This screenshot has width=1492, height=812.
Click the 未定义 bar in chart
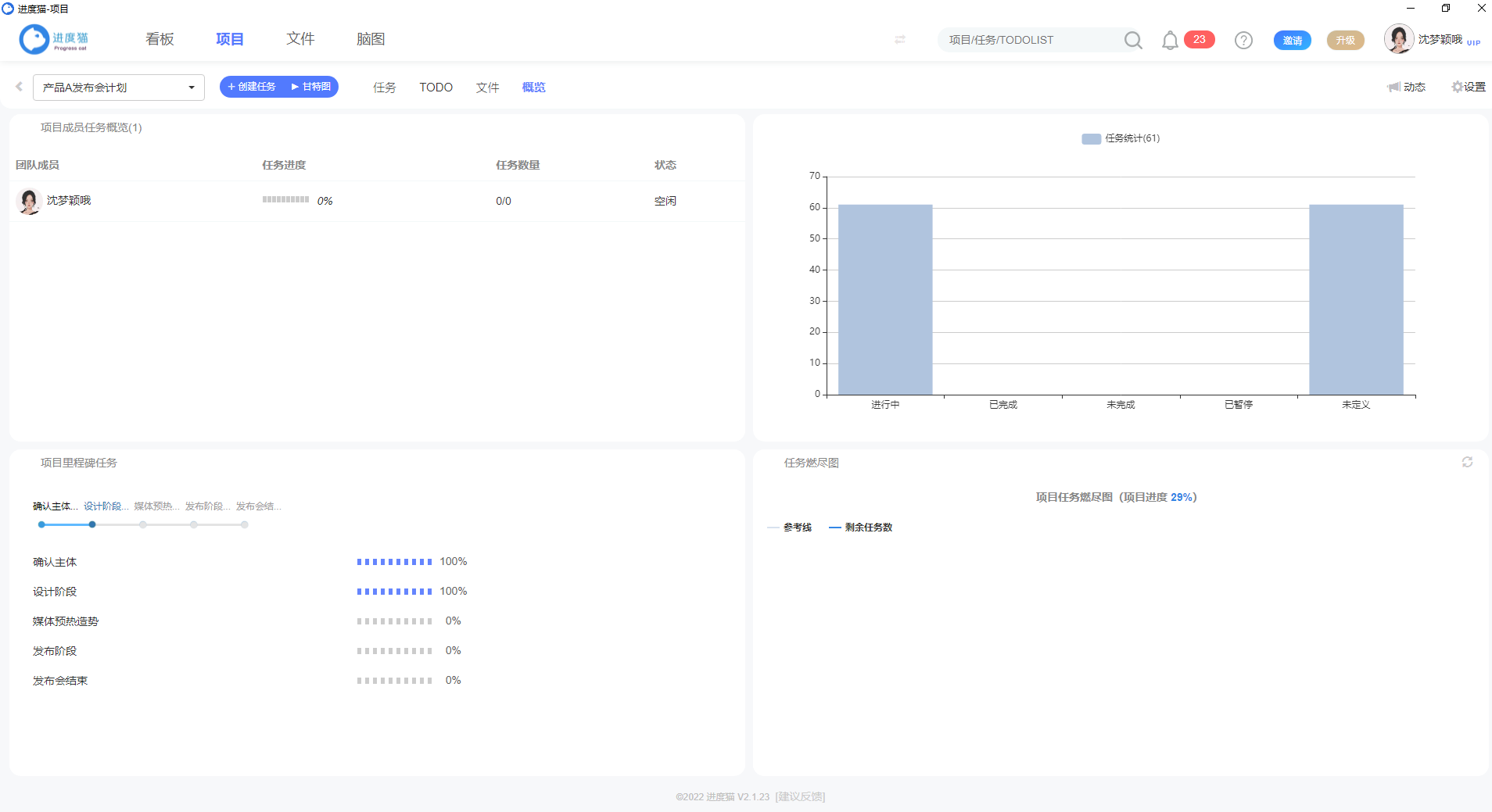[x=1356, y=299]
